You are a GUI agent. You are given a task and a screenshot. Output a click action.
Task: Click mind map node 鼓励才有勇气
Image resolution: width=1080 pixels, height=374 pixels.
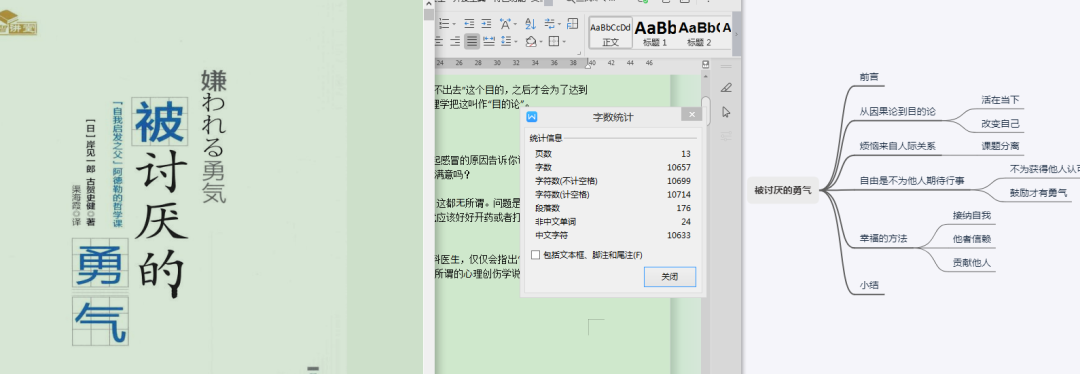tap(1038, 193)
